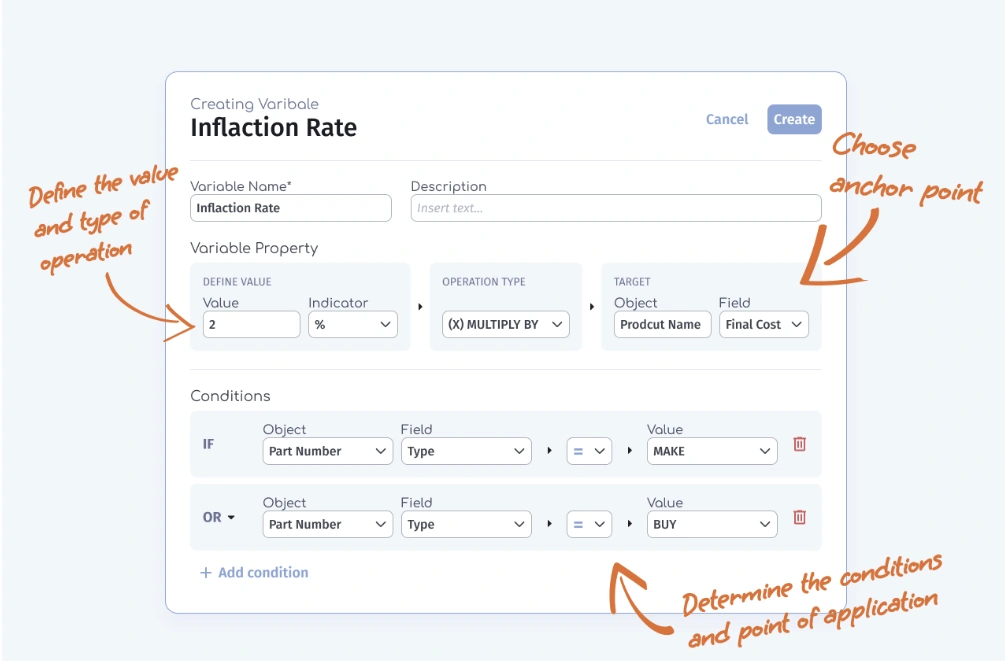Click the Conditions section heading
The height and width of the screenshot is (661, 1005).
[230, 396]
